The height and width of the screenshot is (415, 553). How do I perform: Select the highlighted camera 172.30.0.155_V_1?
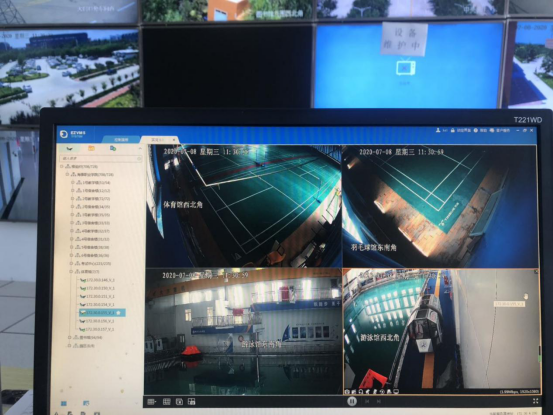click(x=102, y=313)
